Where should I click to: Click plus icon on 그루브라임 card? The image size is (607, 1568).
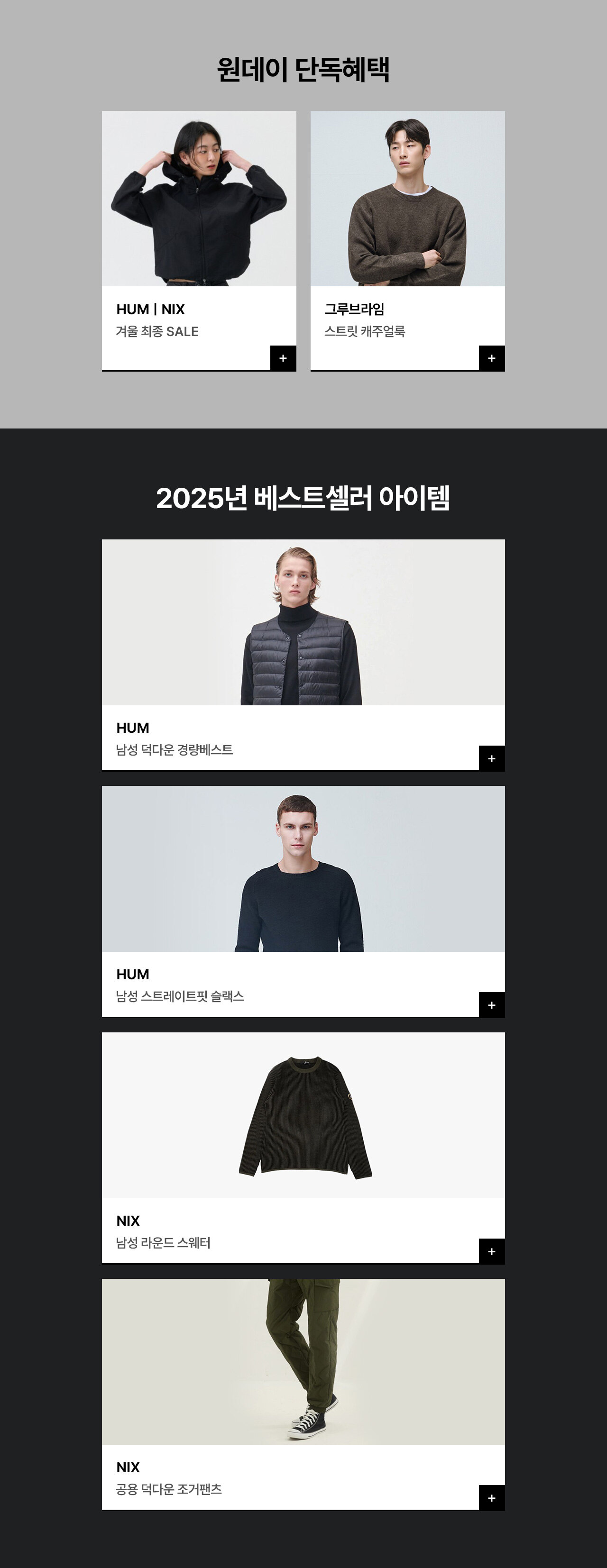click(x=492, y=358)
